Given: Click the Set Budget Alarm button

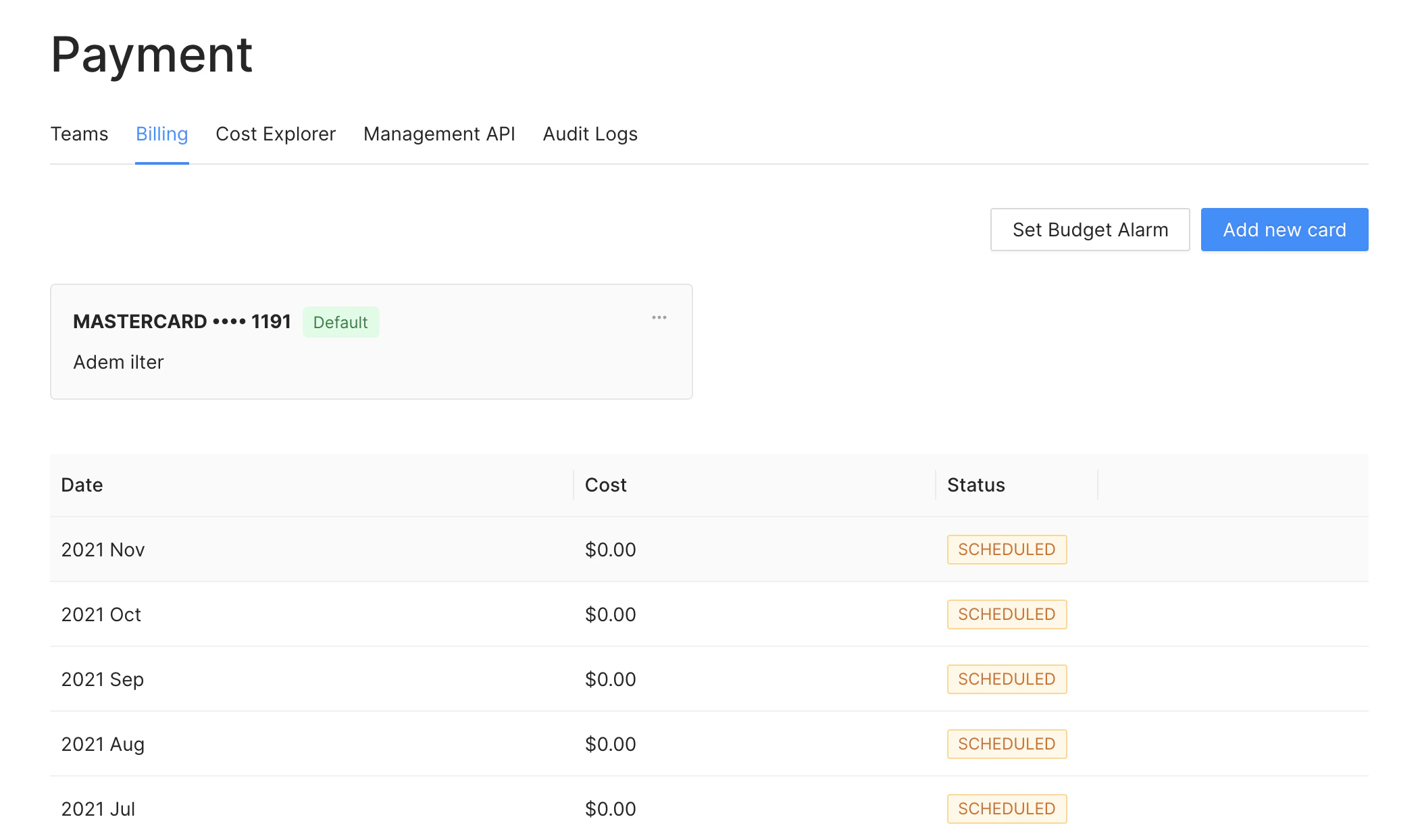Looking at the screenshot, I should (x=1090, y=230).
